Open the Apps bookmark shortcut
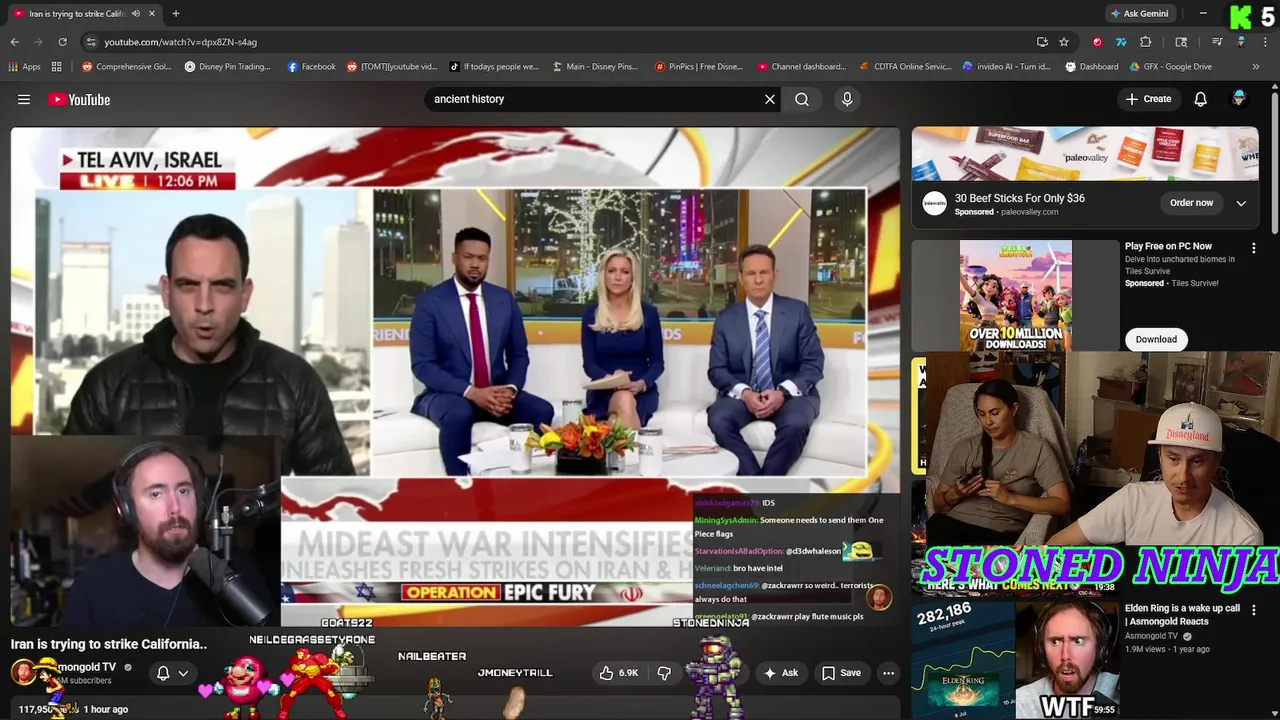 pos(24,67)
